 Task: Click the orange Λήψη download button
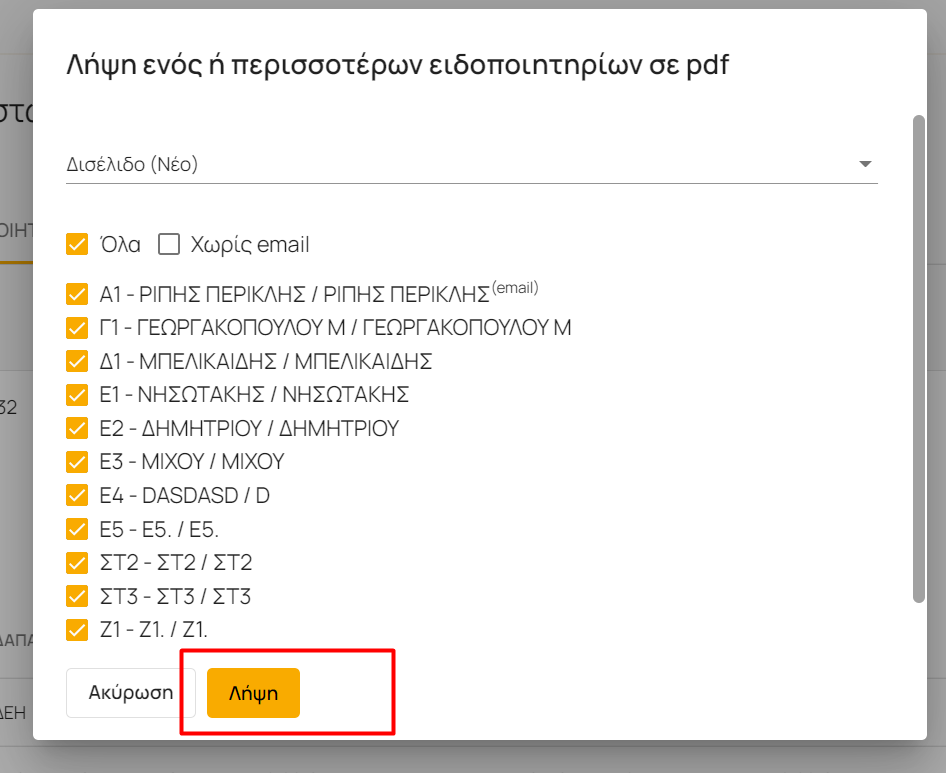coord(253,693)
